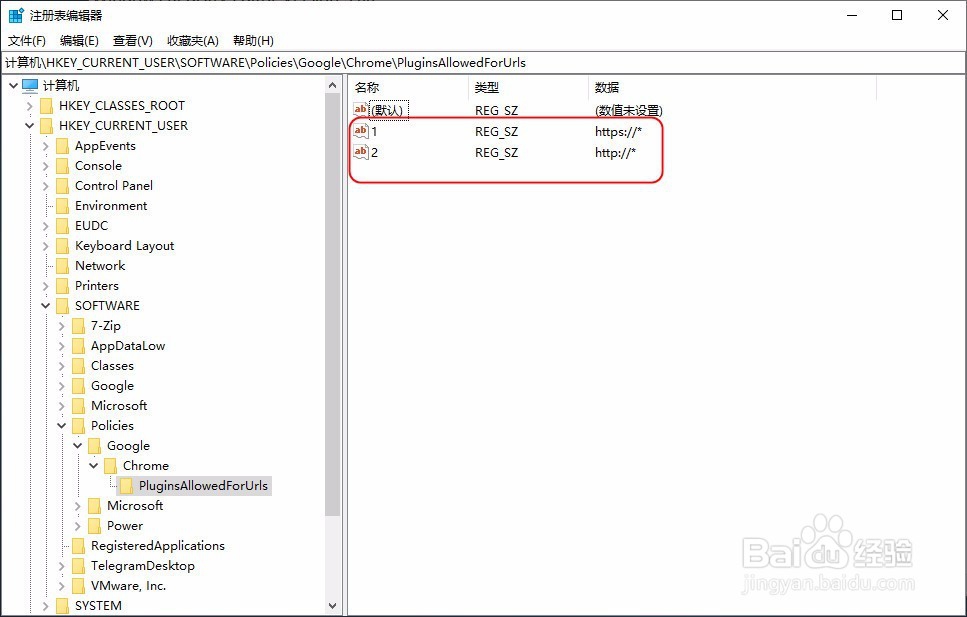Click the (数值未设置) data cell
The width and height of the screenshot is (967, 617).
tap(629, 110)
